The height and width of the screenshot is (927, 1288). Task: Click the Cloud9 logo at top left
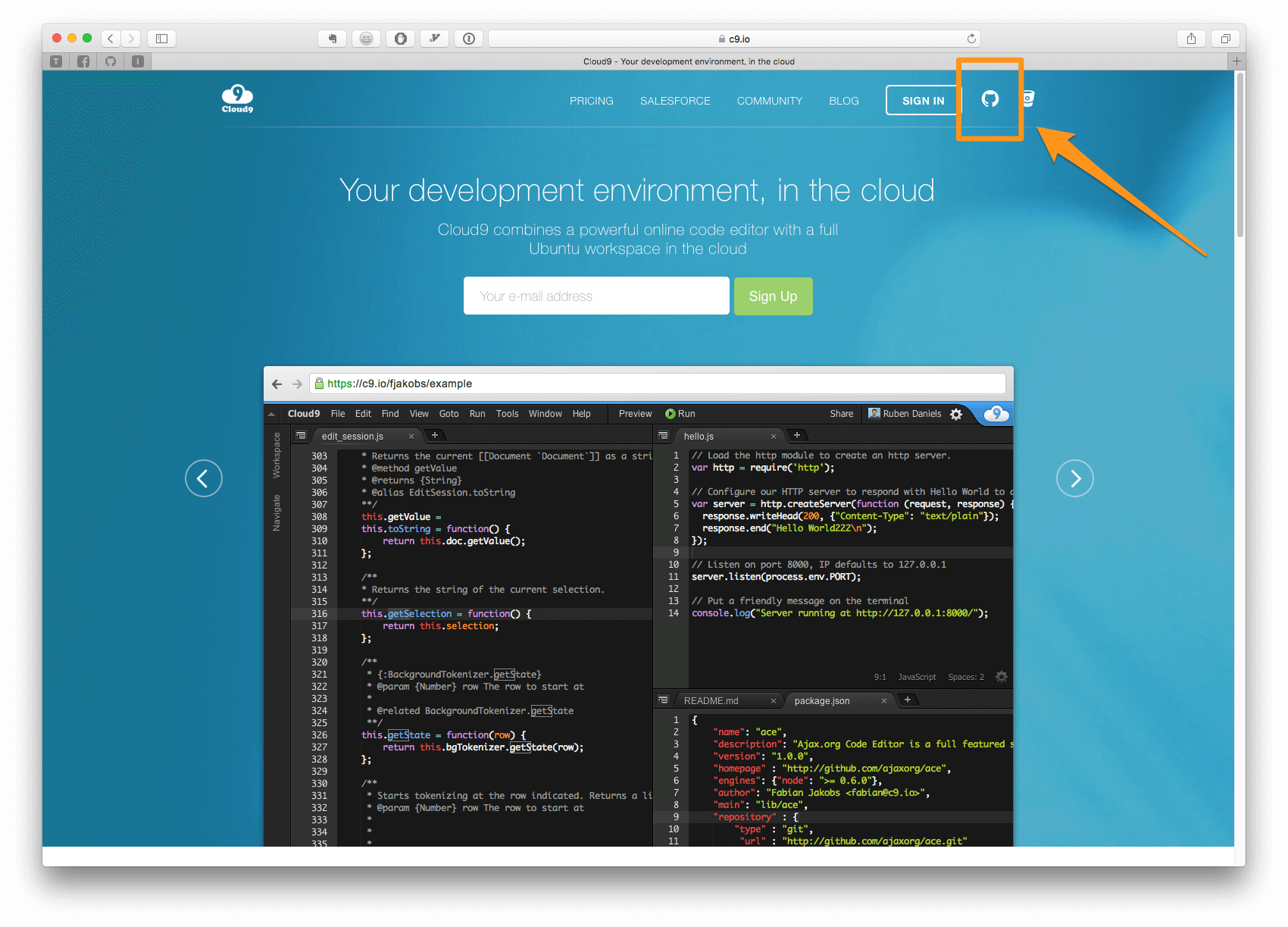click(237, 99)
